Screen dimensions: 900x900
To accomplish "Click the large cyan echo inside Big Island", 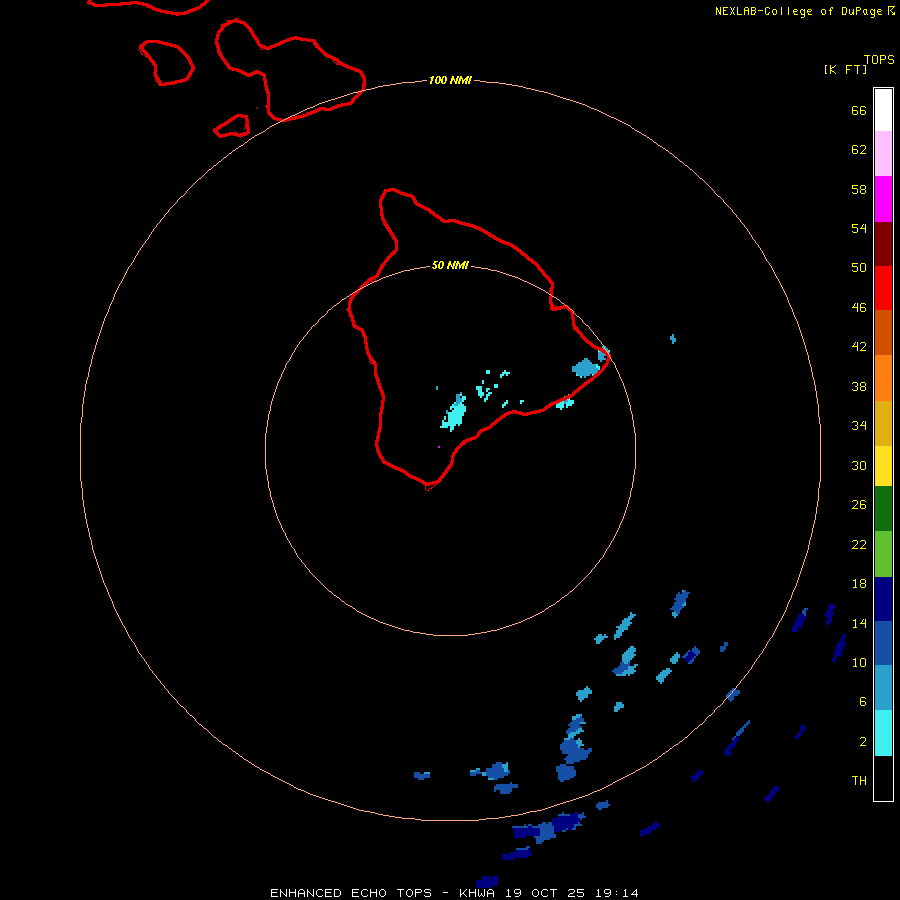I will tap(454, 413).
